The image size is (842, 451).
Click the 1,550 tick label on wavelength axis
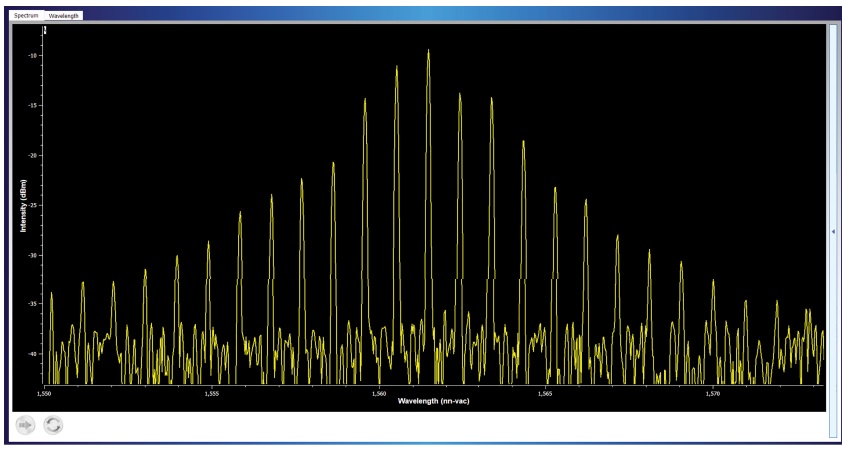[x=45, y=393]
